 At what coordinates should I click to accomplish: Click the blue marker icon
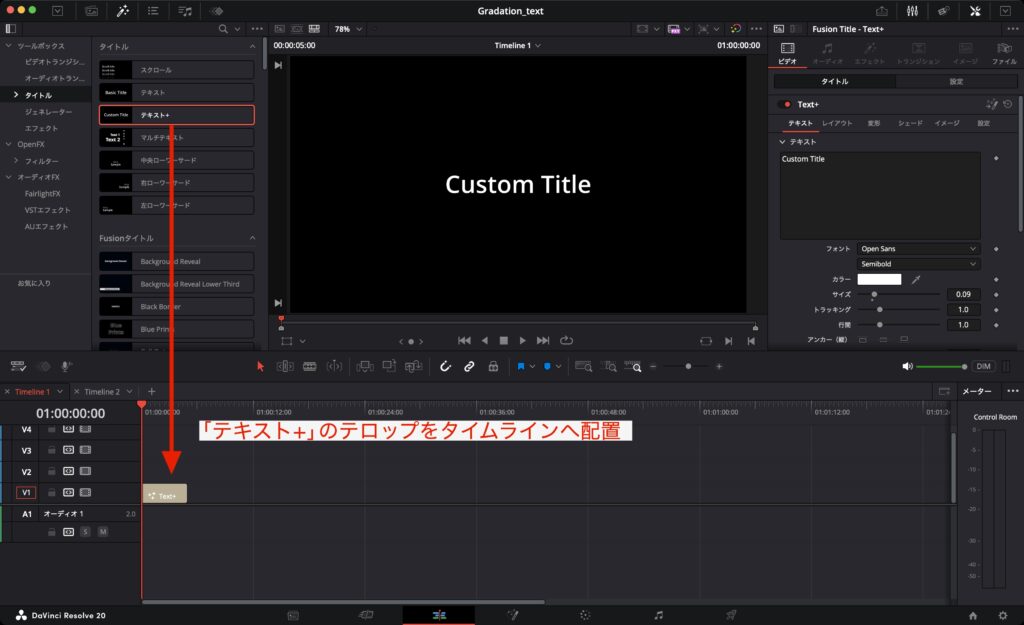pyautogui.click(x=547, y=366)
